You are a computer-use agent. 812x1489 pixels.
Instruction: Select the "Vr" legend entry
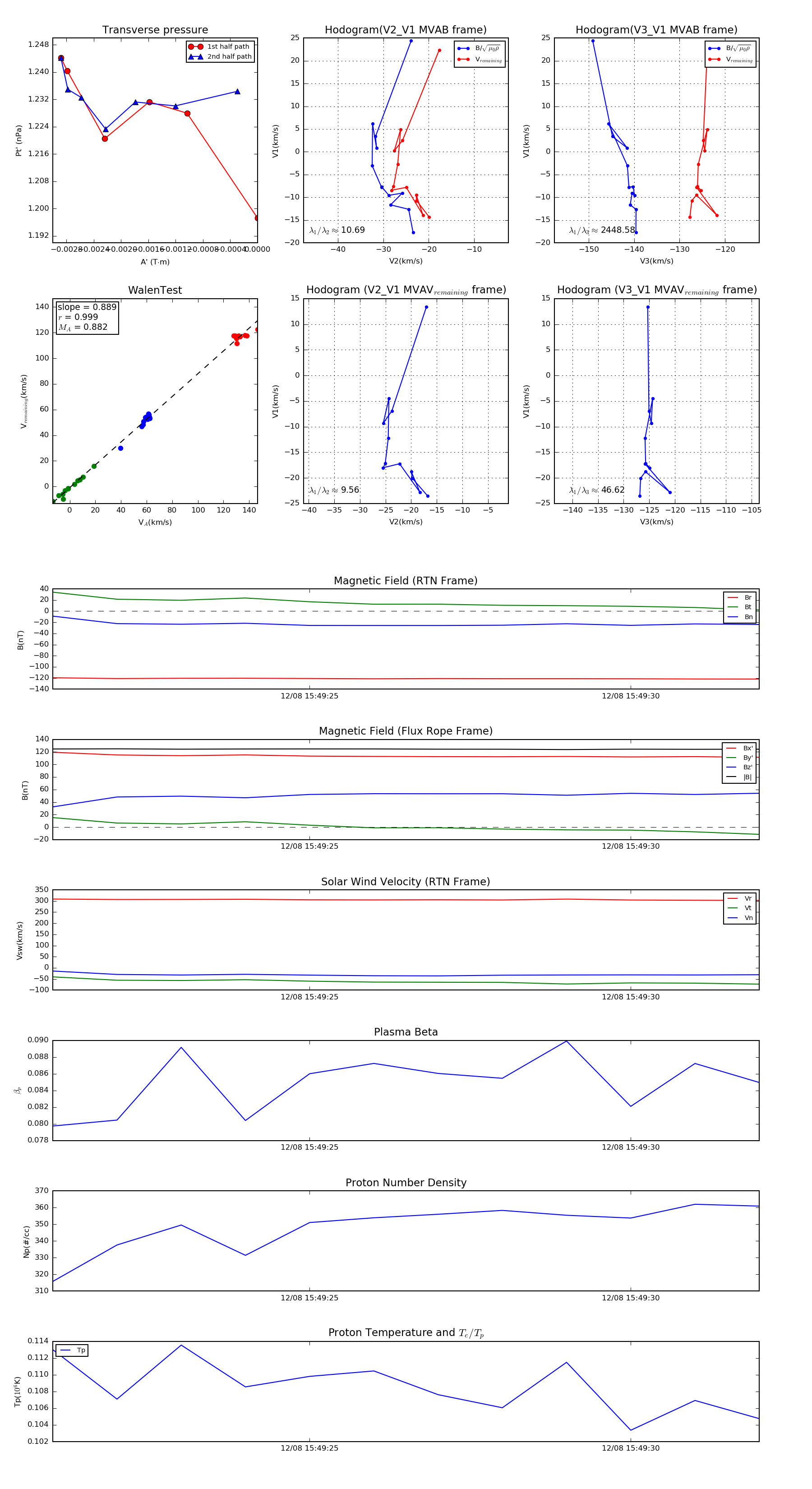740,899
